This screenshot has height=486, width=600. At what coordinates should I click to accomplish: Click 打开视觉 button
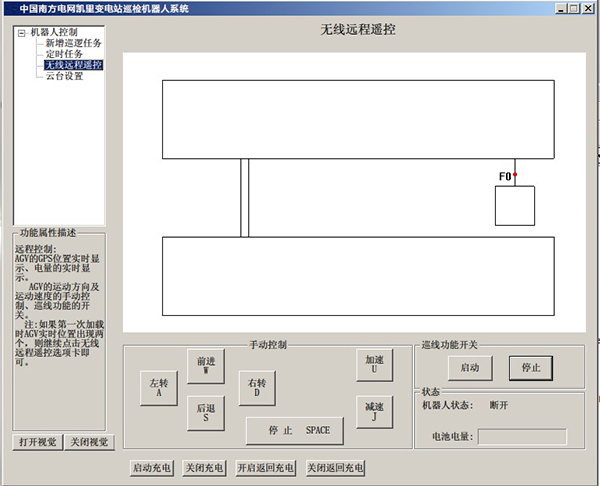(37, 442)
